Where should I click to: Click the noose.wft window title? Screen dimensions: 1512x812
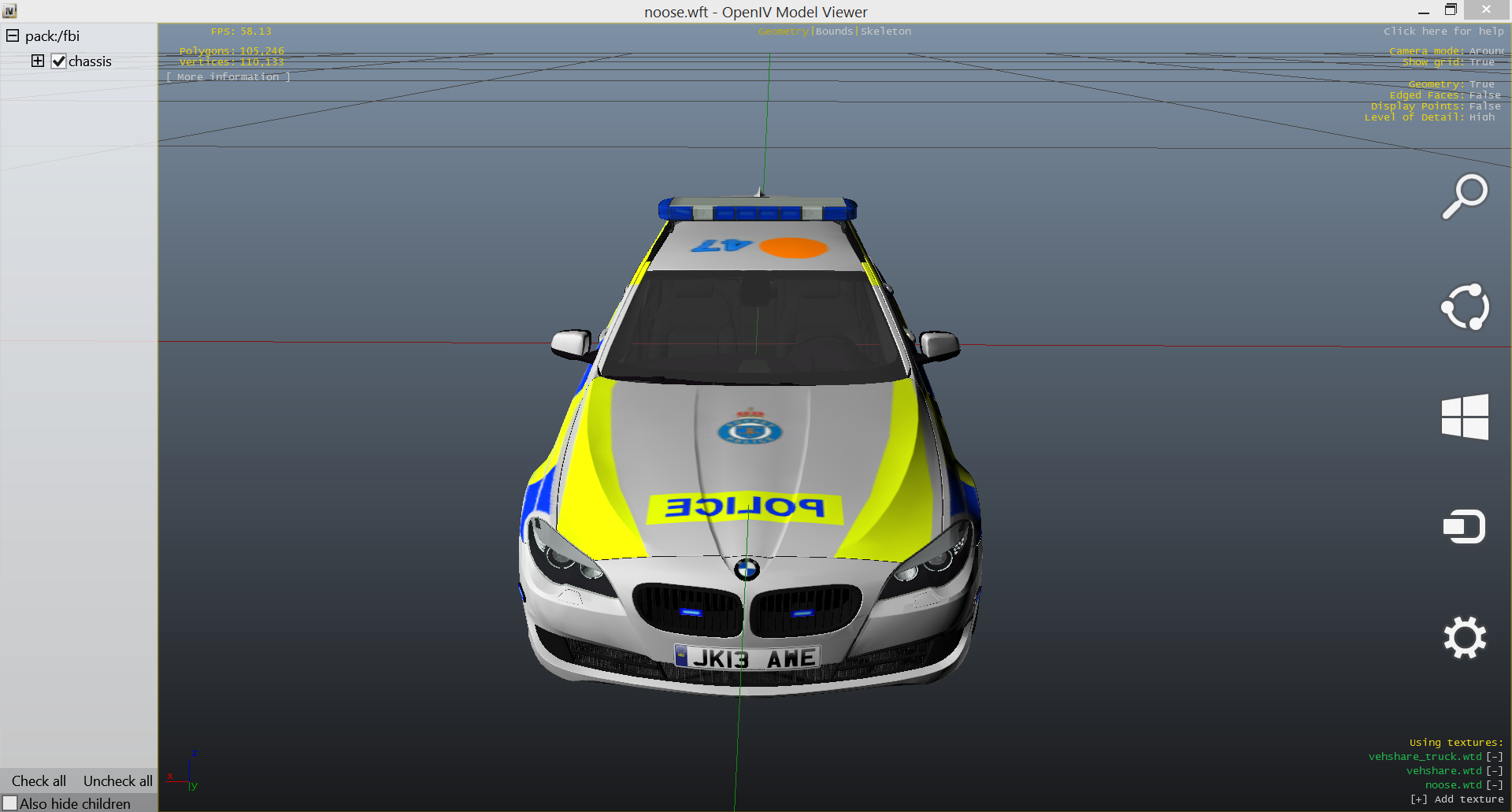point(756,12)
